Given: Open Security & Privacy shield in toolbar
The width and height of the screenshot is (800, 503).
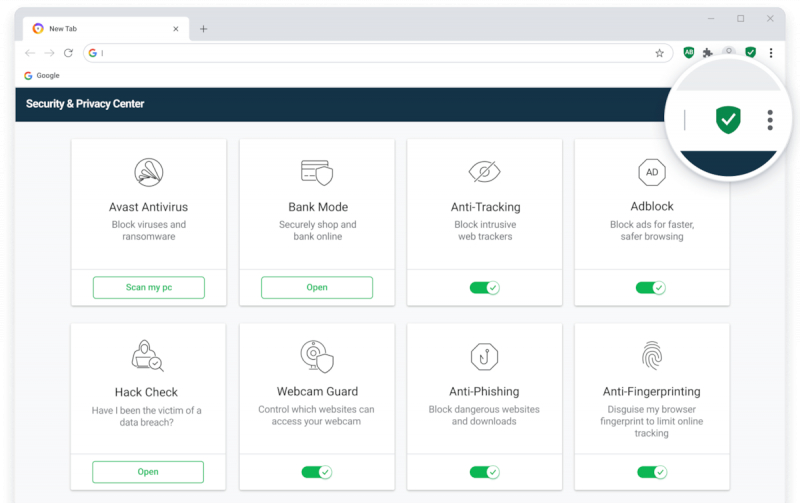Looking at the screenshot, I should coord(751,52).
